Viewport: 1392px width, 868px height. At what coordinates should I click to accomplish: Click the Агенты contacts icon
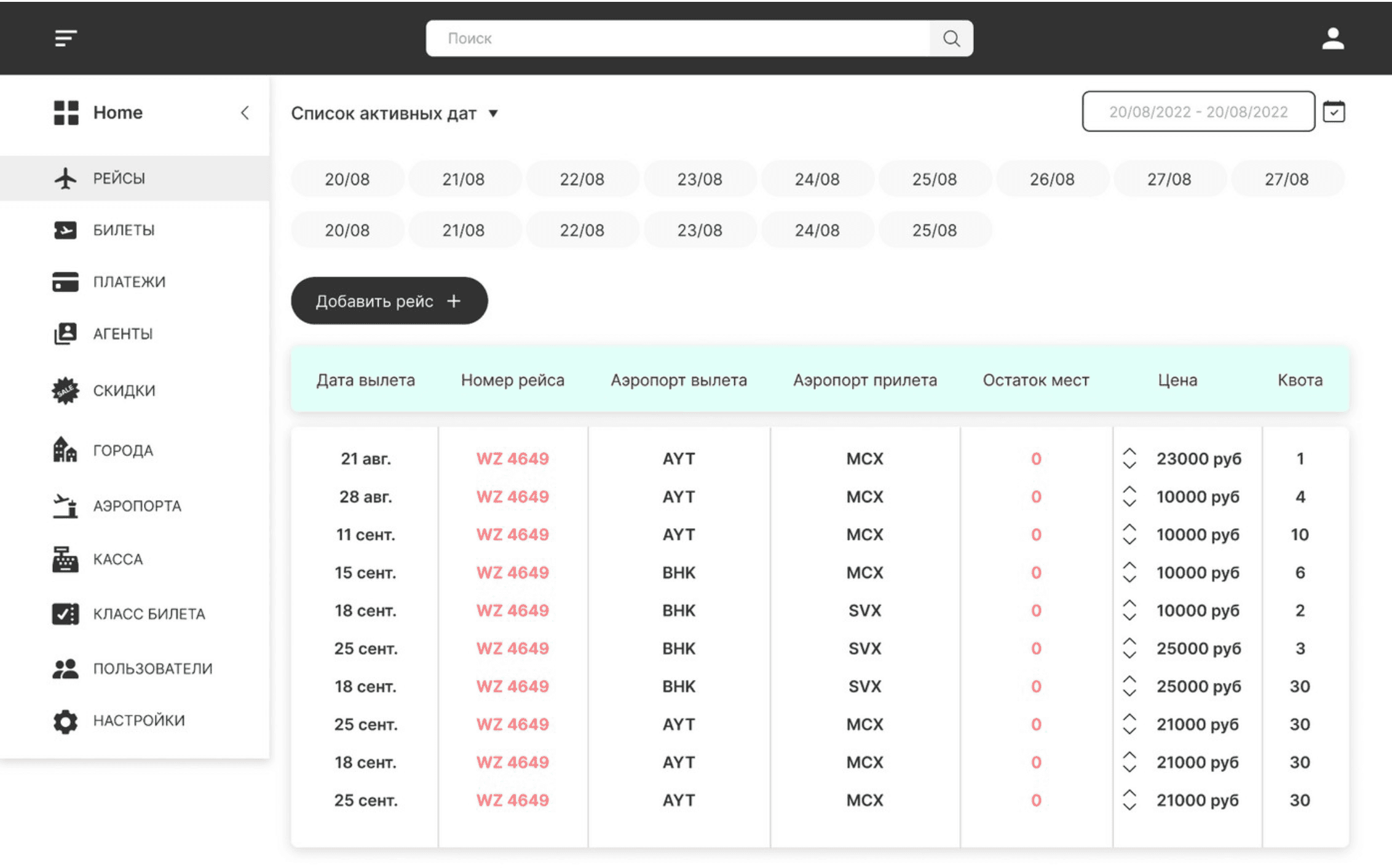65,334
